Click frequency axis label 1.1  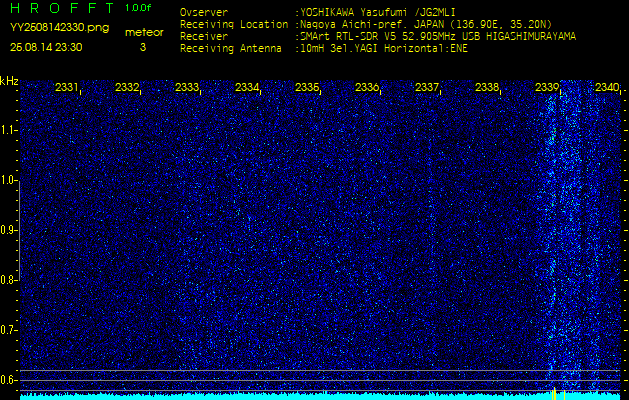pos(8,130)
